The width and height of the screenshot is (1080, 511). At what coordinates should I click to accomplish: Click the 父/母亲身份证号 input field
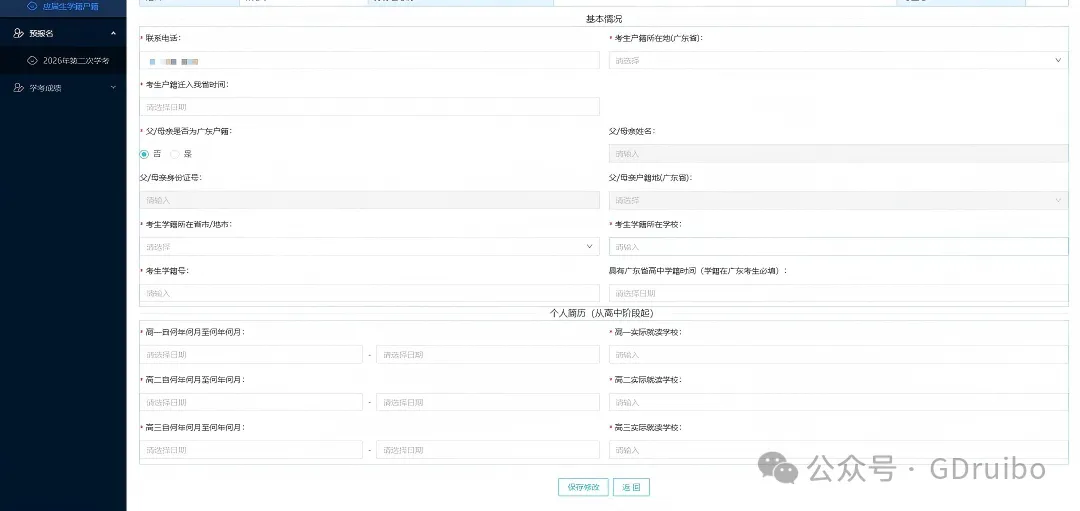(369, 200)
